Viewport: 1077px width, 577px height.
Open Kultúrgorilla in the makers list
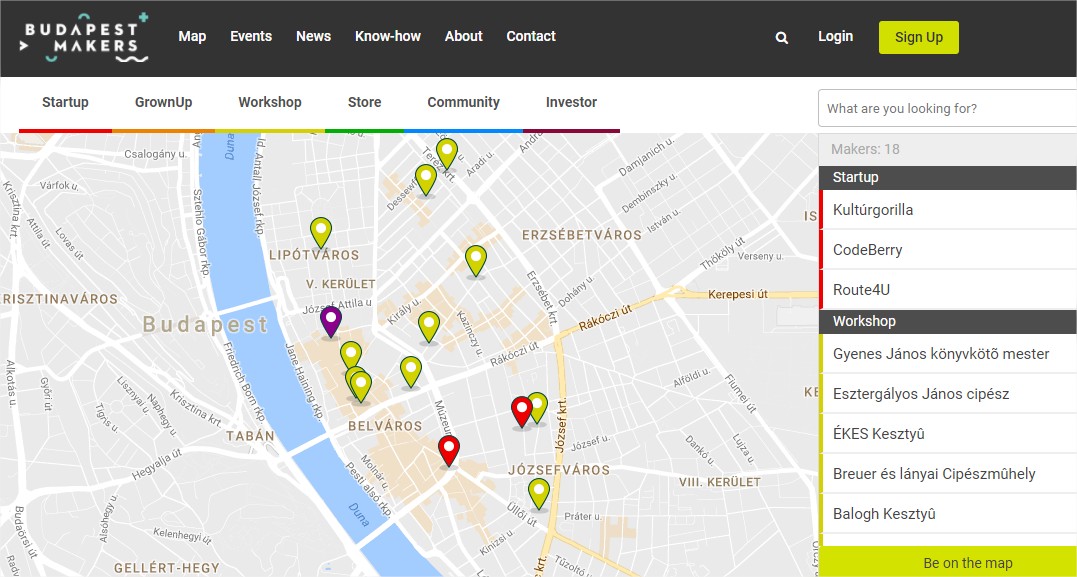coord(948,210)
